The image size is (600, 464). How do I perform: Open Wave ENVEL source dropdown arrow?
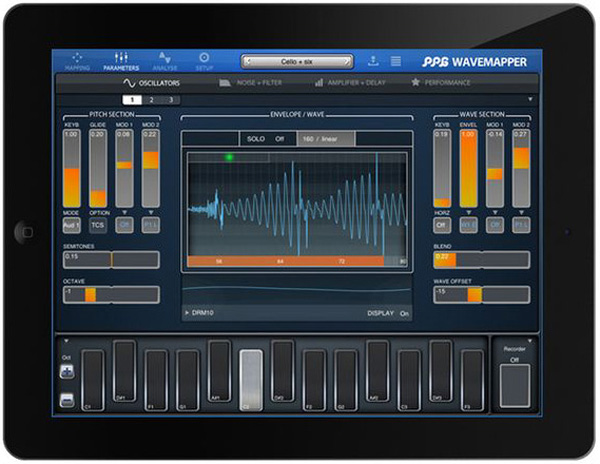click(468, 212)
